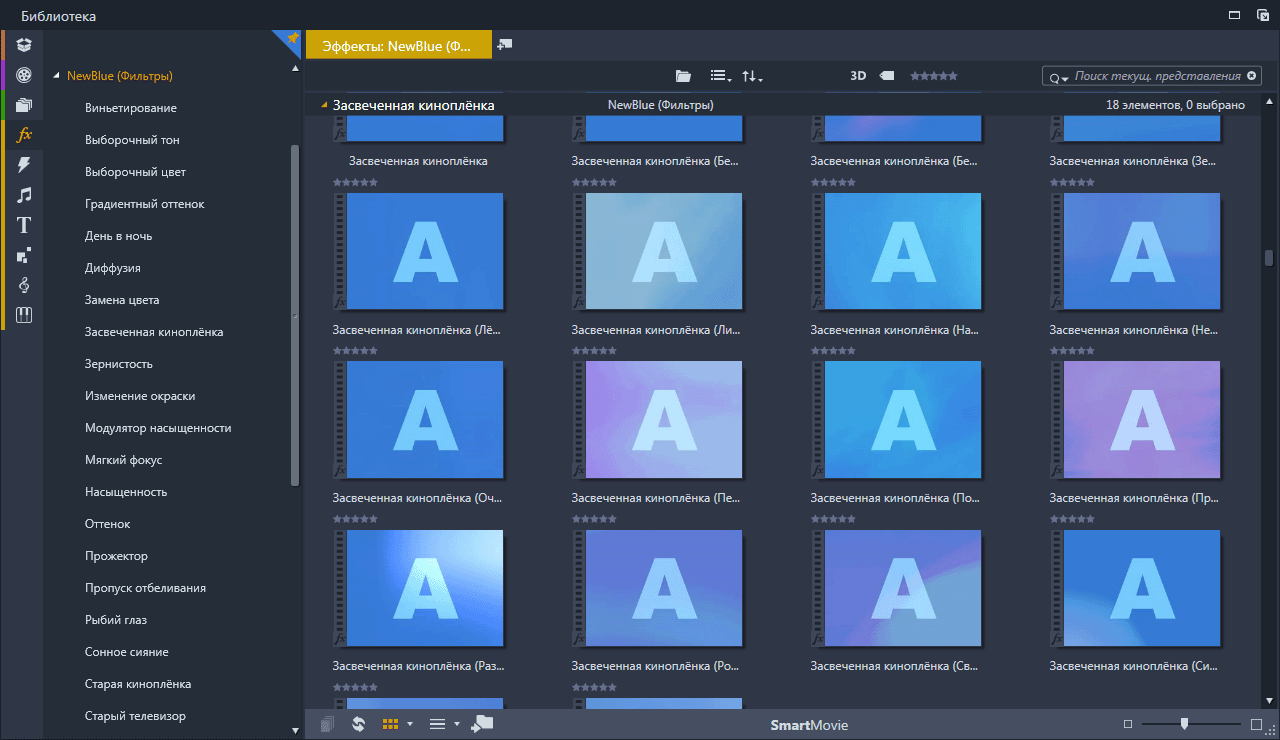Select Засвеченная киноплёнка in the tree
The image size is (1280, 740).
pos(154,332)
